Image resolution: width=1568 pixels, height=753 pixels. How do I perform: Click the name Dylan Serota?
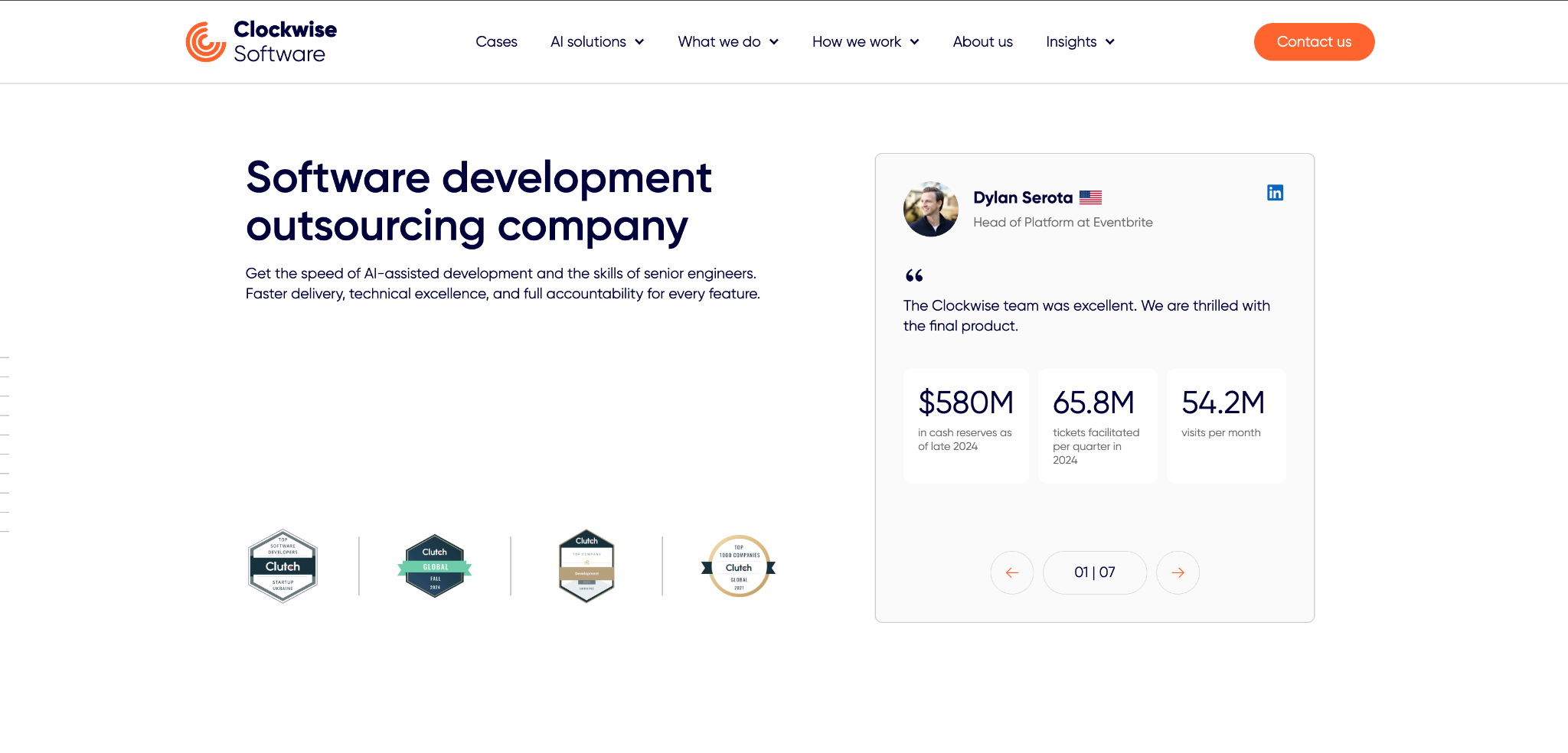[1023, 197]
